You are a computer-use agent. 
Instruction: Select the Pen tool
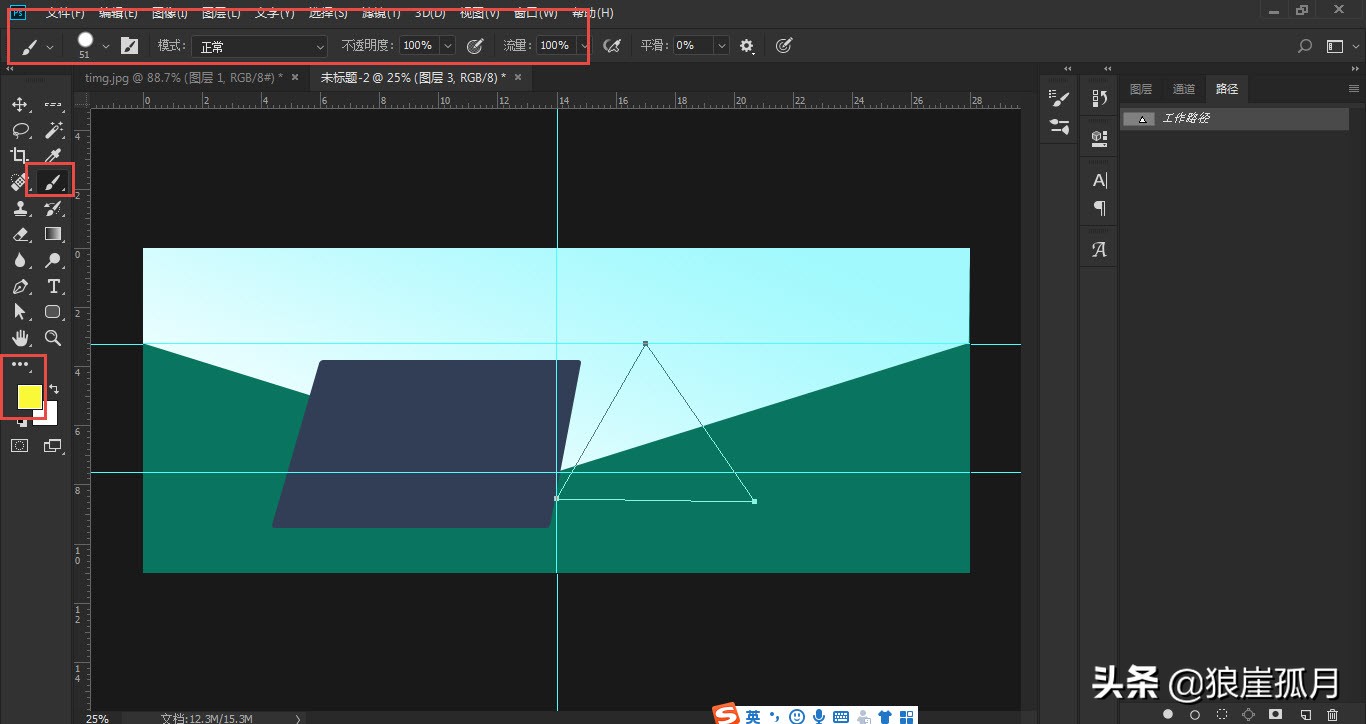pyautogui.click(x=20, y=287)
